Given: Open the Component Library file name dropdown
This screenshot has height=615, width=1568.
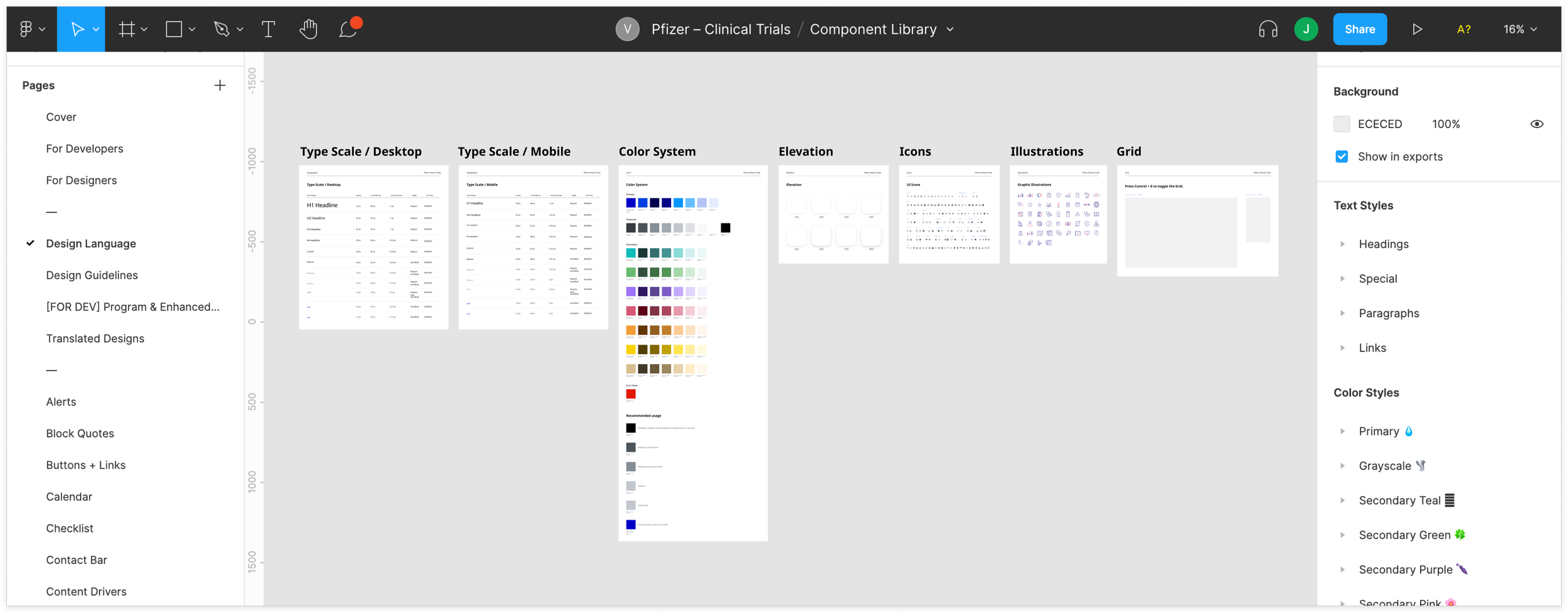Looking at the screenshot, I should tap(950, 29).
